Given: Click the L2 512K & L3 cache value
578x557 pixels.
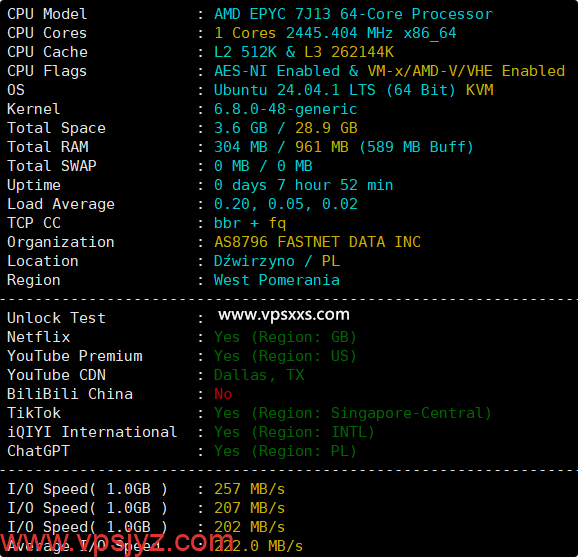Looking at the screenshot, I should point(304,52).
